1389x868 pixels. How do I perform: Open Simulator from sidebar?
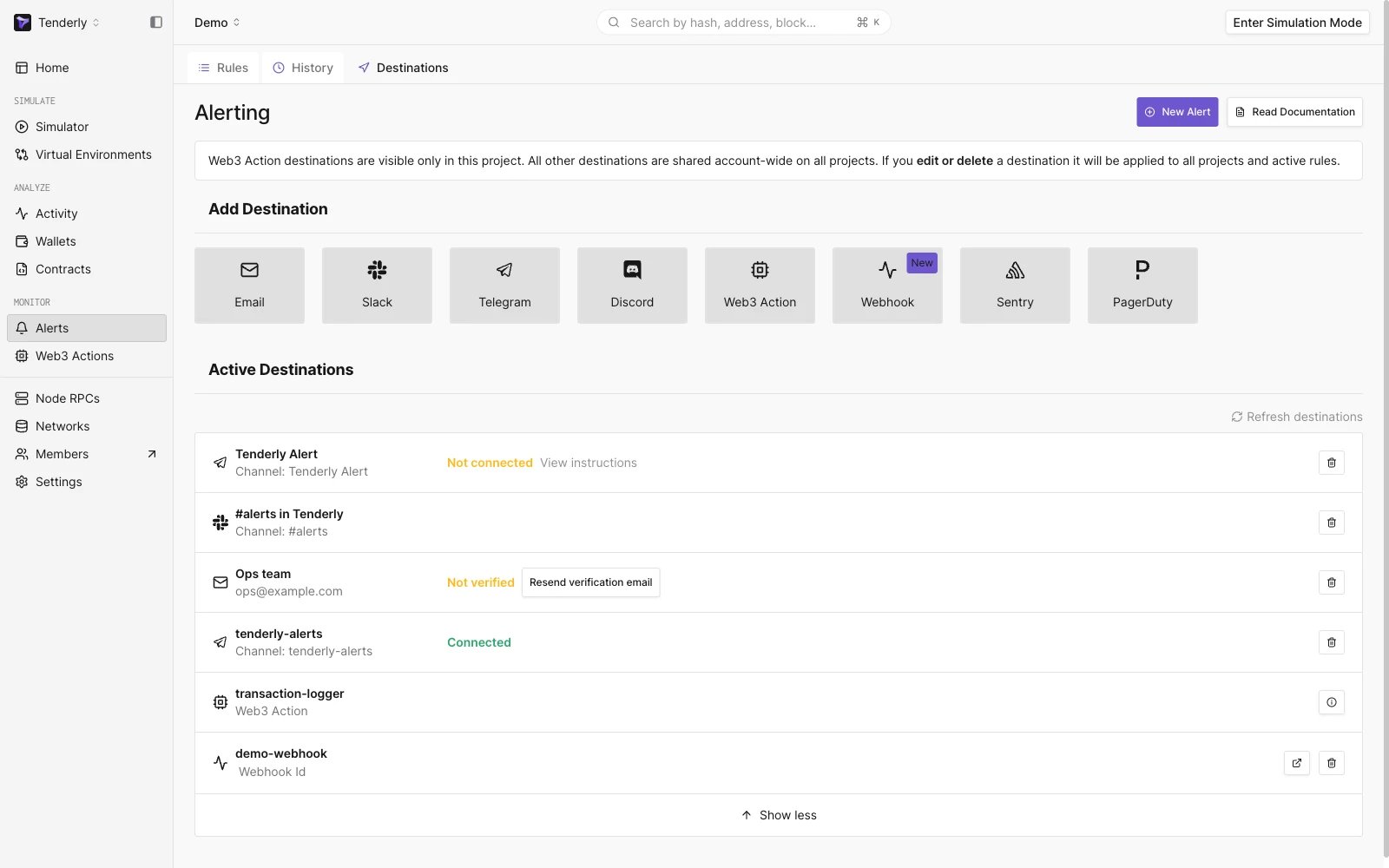tap(87, 127)
